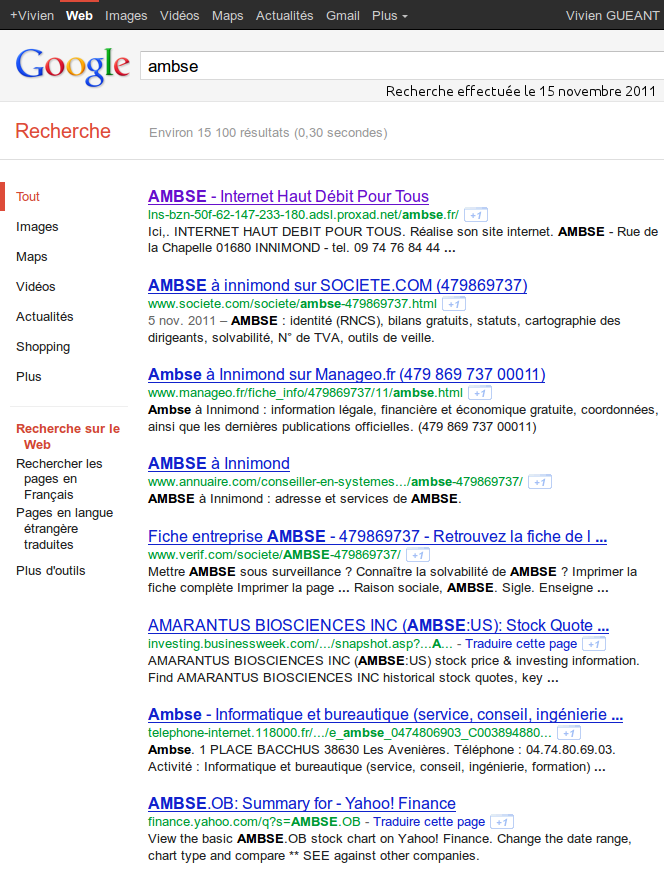Select Vidéos filter in left sidebar
The width and height of the screenshot is (664, 869).
point(35,287)
